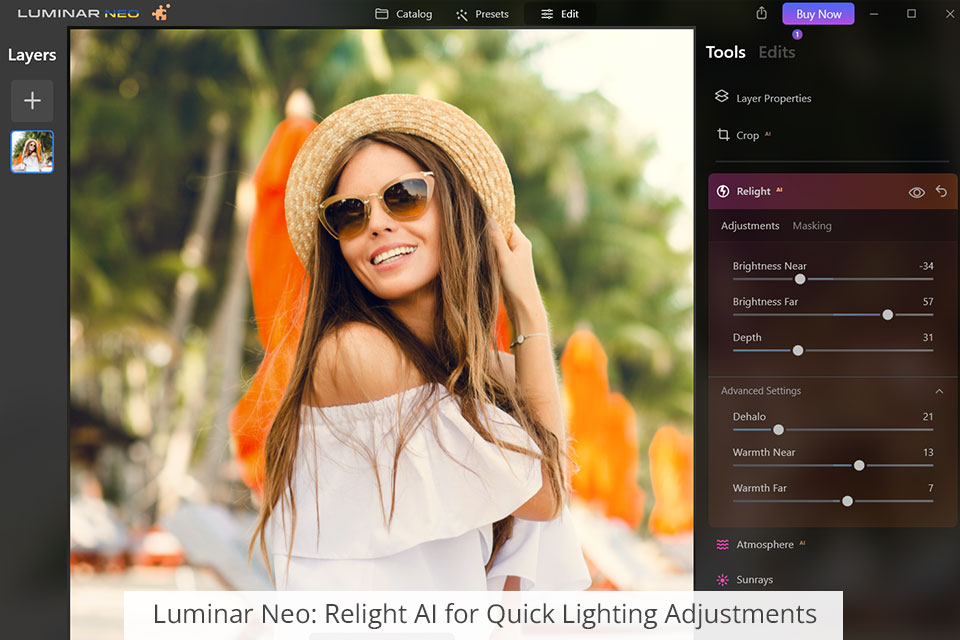Click the Relight lightning icon
Viewport: 960px width, 640px height.
pyautogui.click(x=723, y=191)
